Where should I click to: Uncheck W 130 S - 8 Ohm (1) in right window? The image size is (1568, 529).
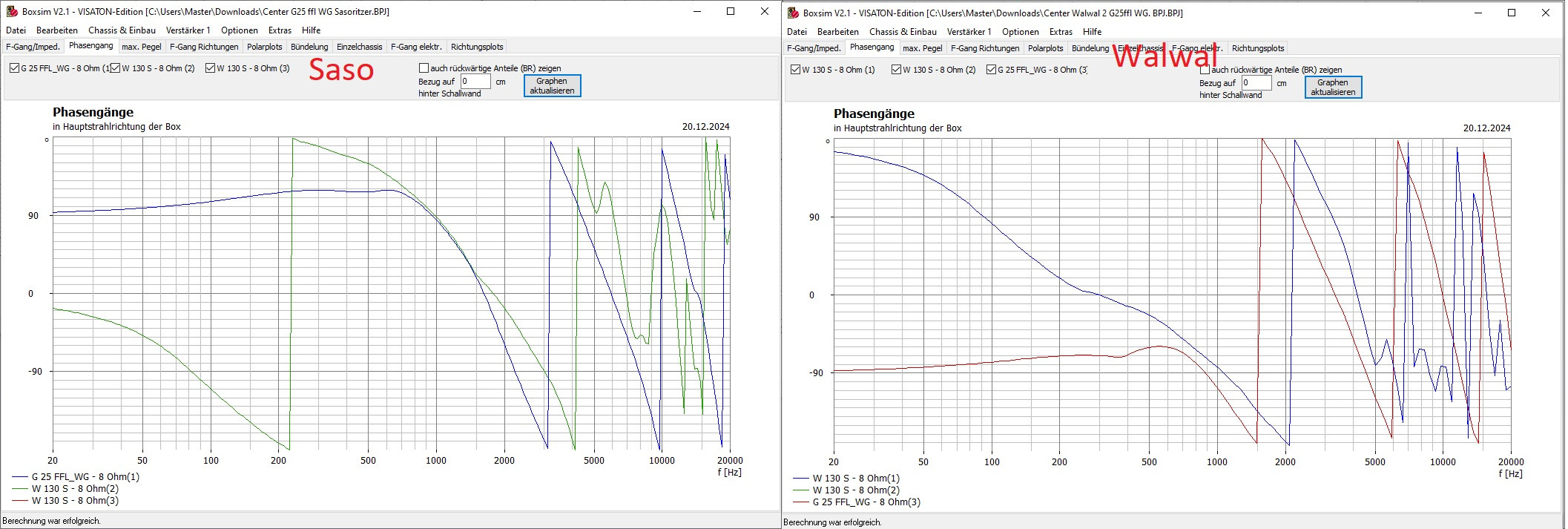[x=796, y=70]
